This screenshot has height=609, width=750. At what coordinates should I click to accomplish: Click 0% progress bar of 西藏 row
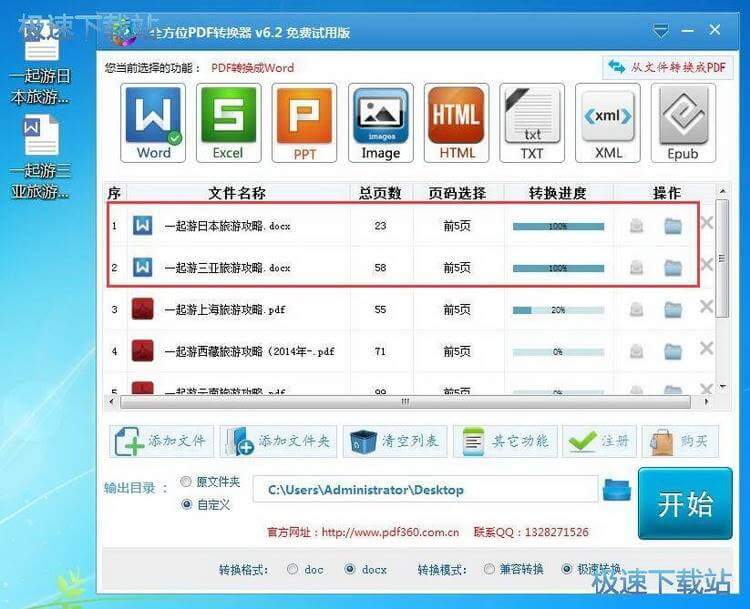(x=558, y=352)
